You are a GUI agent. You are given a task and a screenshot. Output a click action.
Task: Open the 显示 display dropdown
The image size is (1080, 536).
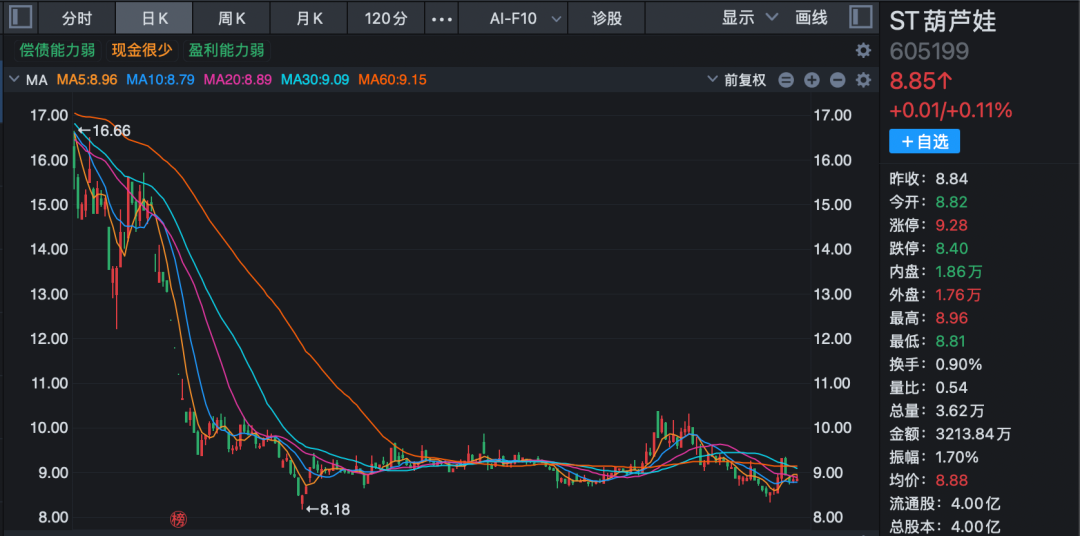(749, 18)
